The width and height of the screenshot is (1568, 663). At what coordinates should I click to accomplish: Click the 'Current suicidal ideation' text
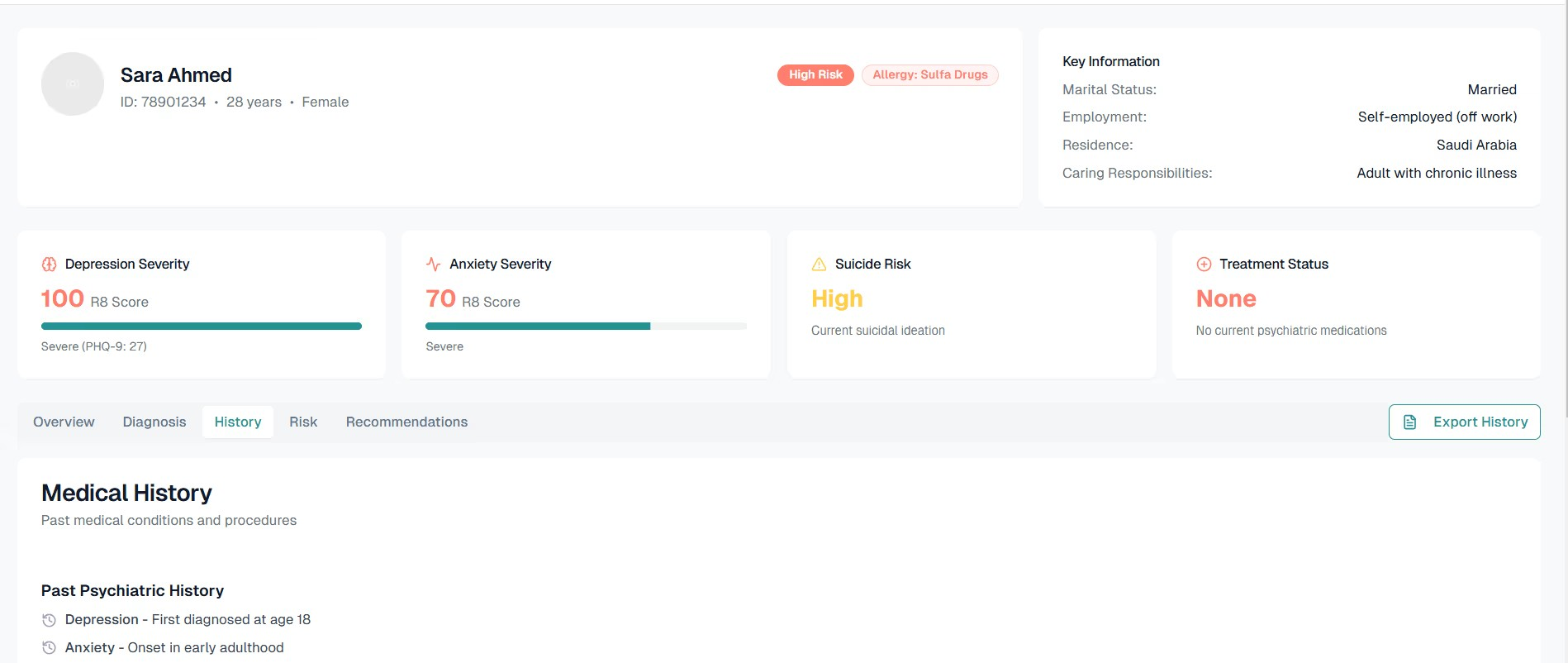point(878,331)
